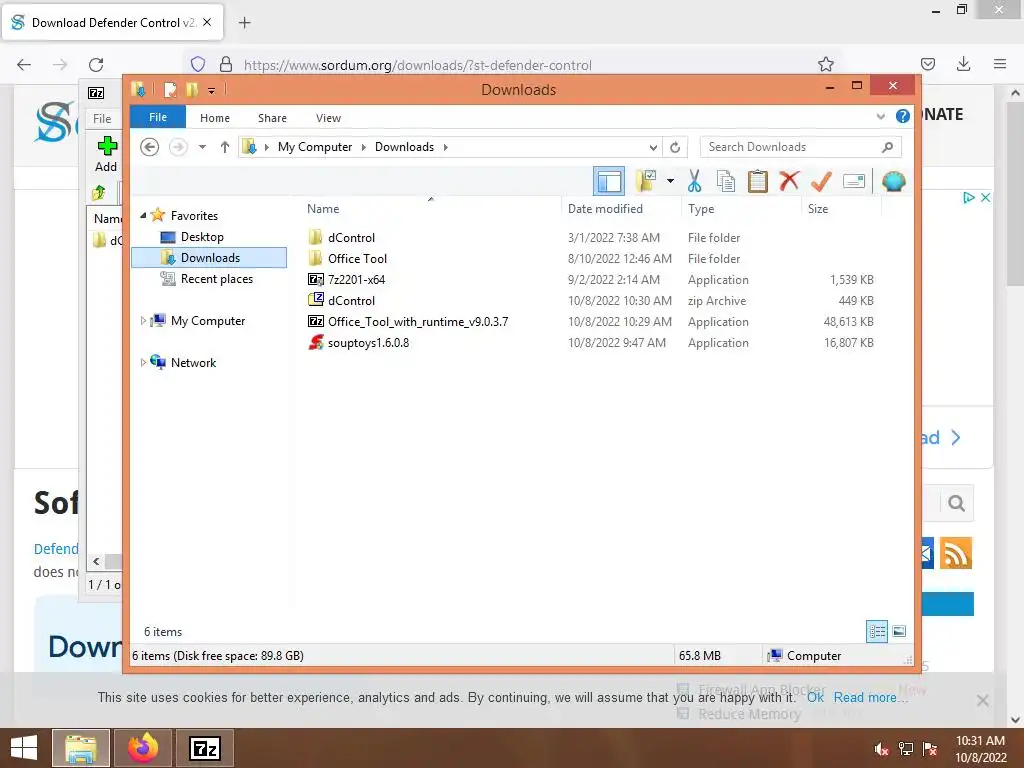Switch to large icons view button

[x=899, y=631]
